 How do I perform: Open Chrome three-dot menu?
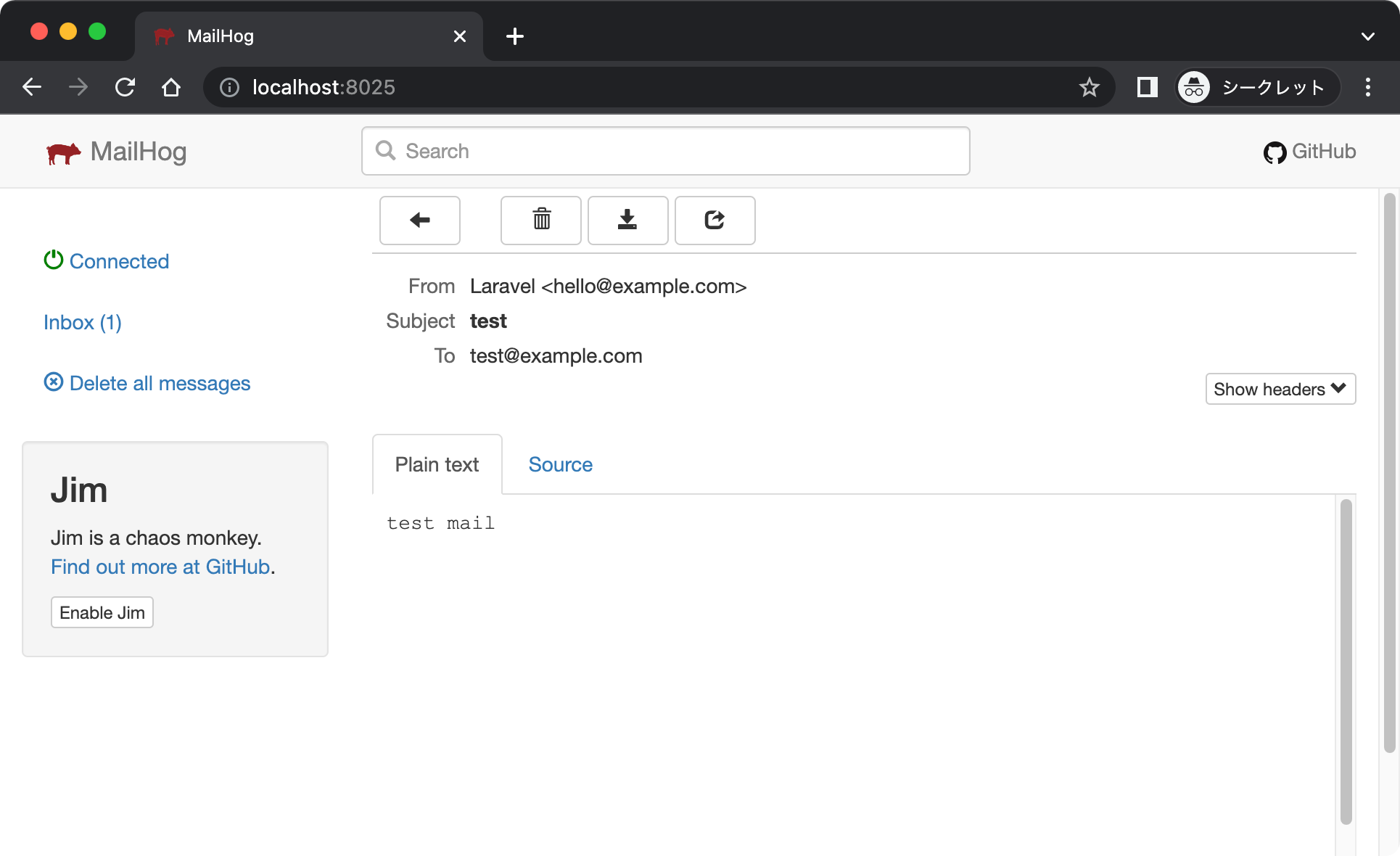(x=1367, y=88)
